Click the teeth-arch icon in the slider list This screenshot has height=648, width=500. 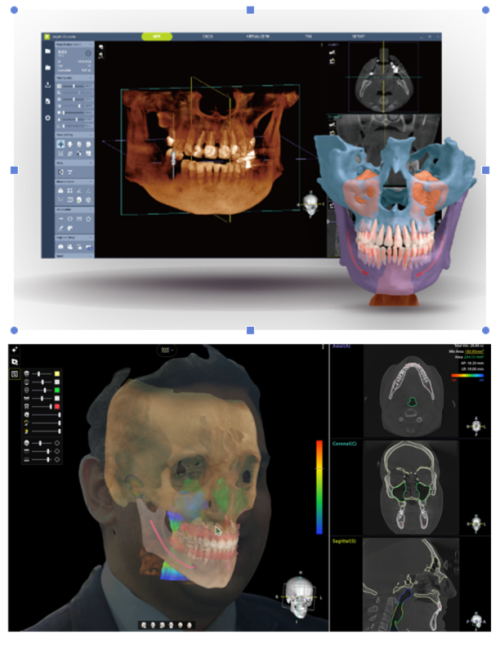click(26, 398)
